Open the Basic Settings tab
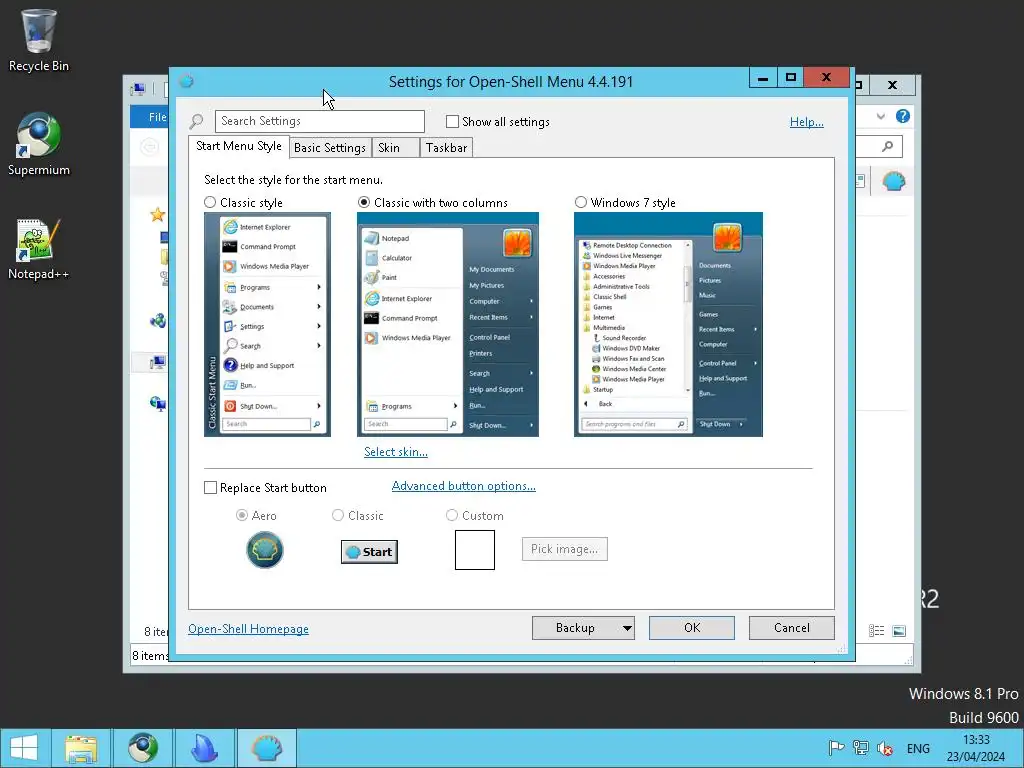This screenshot has width=1024, height=768. (x=330, y=148)
